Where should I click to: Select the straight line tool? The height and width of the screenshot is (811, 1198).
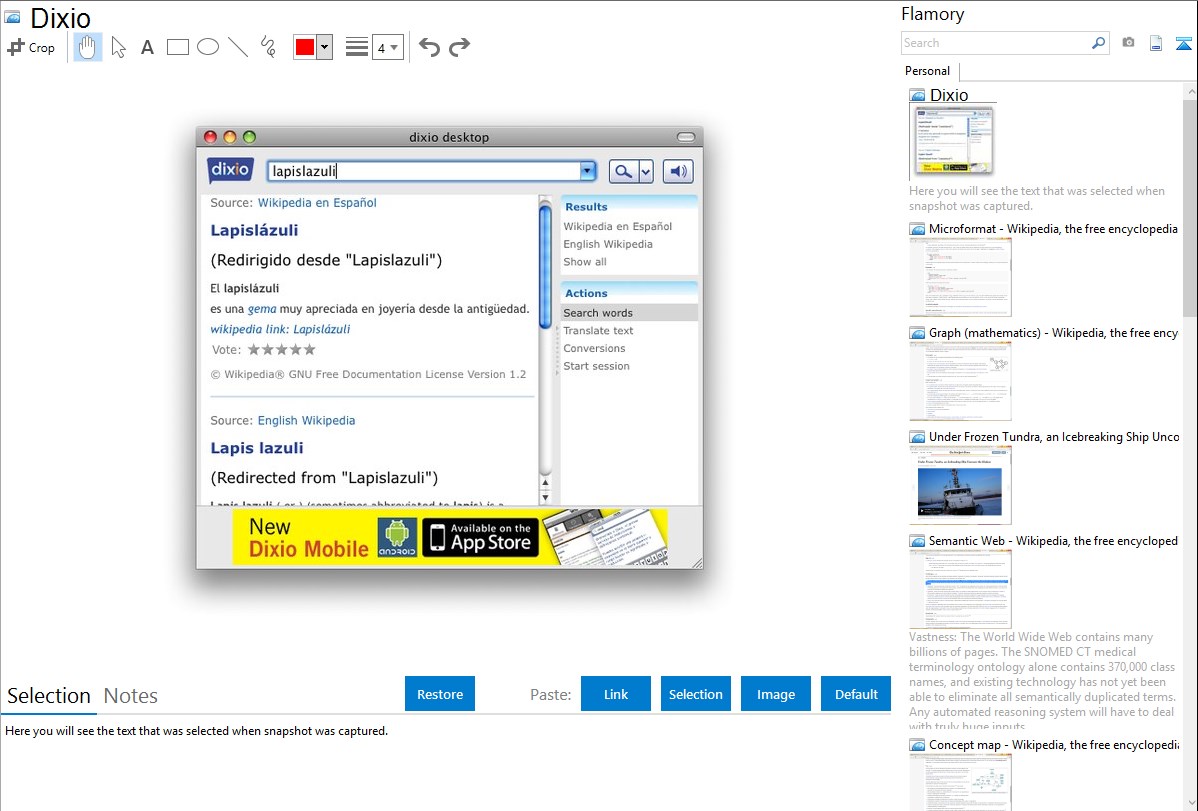[x=238, y=47]
